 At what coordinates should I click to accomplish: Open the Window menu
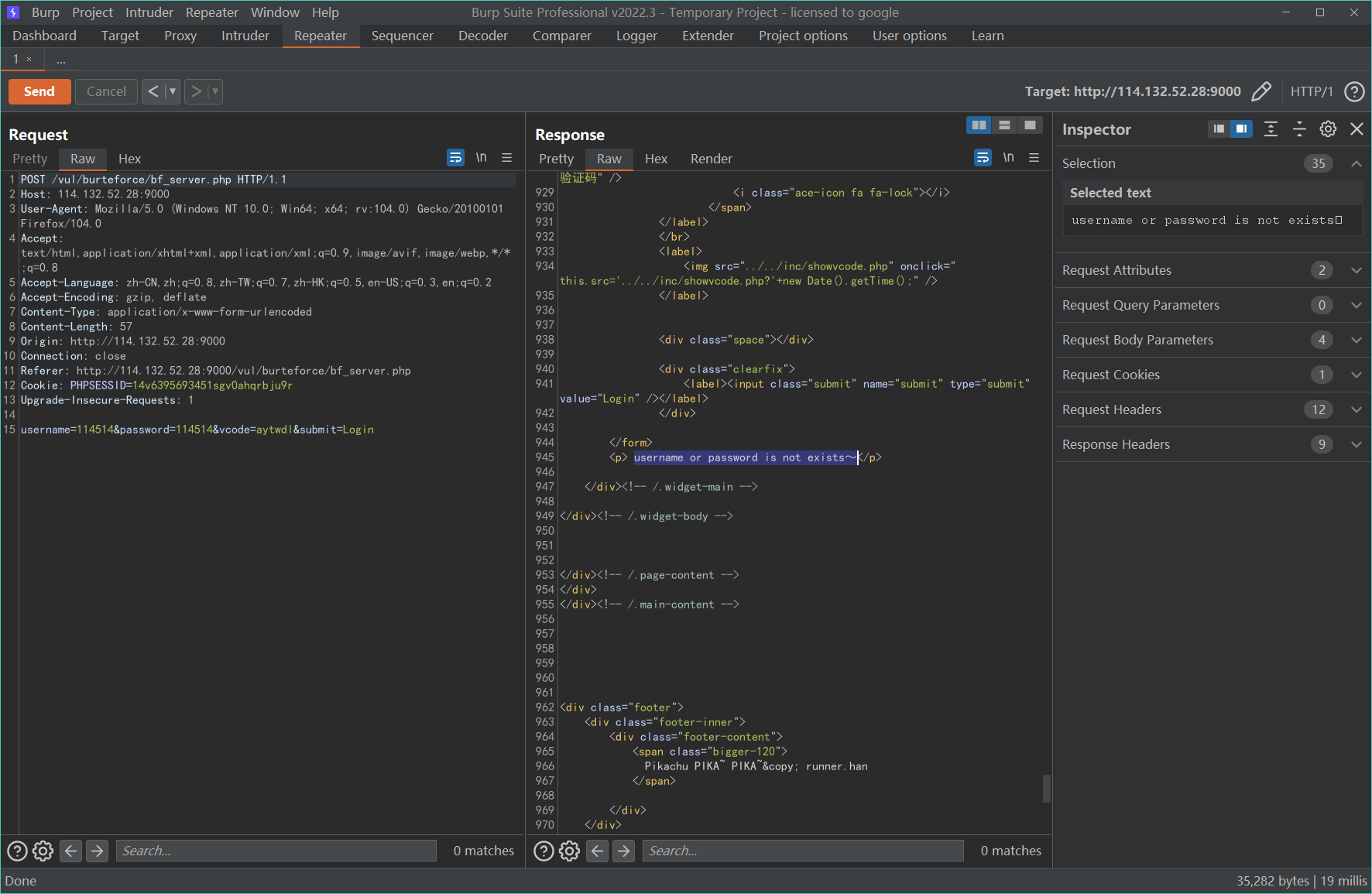[275, 12]
